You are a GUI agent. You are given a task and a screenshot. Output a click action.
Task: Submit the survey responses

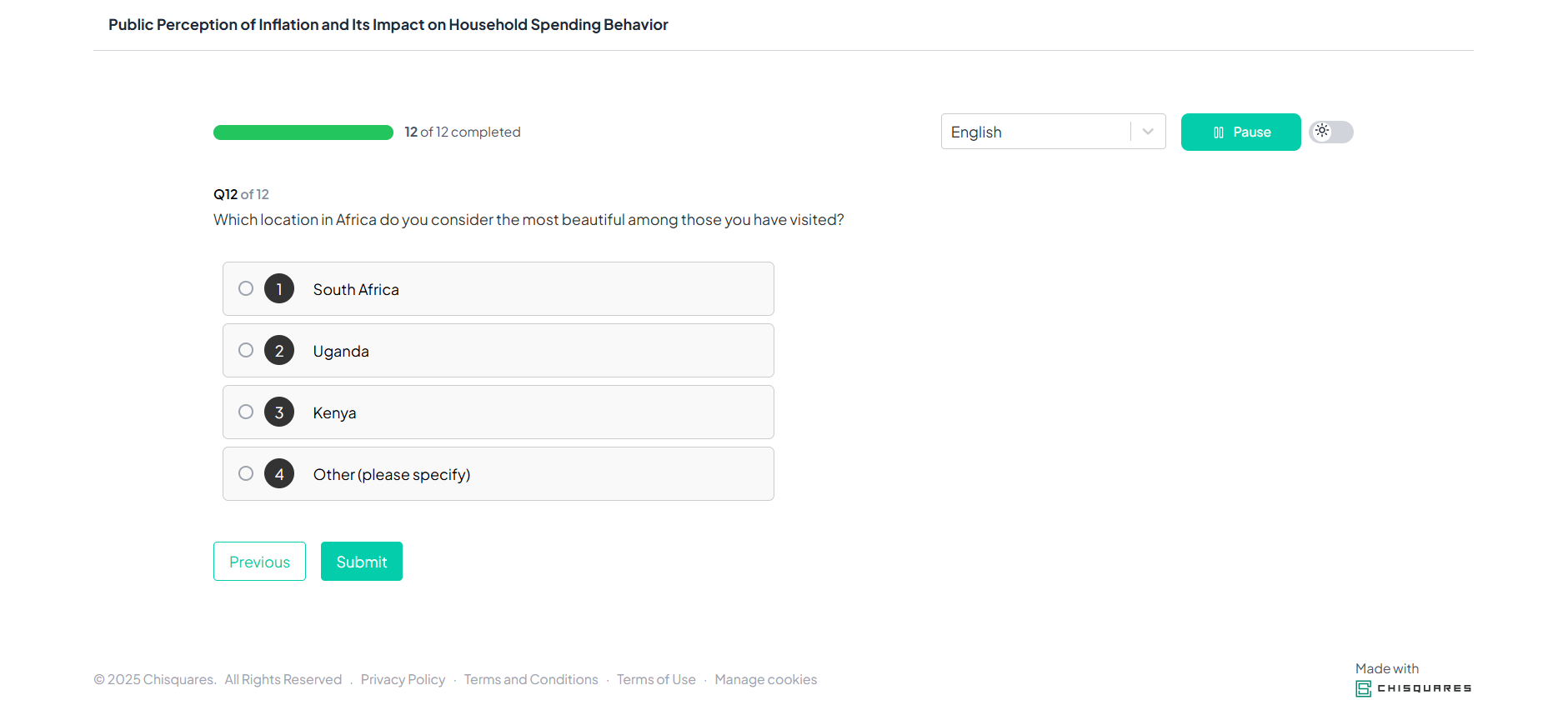362,562
